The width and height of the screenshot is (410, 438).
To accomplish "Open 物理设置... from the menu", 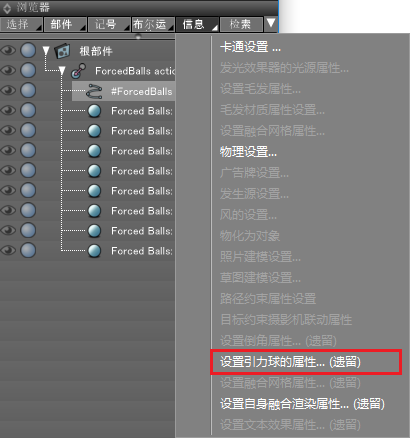I will (x=248, y=152).
